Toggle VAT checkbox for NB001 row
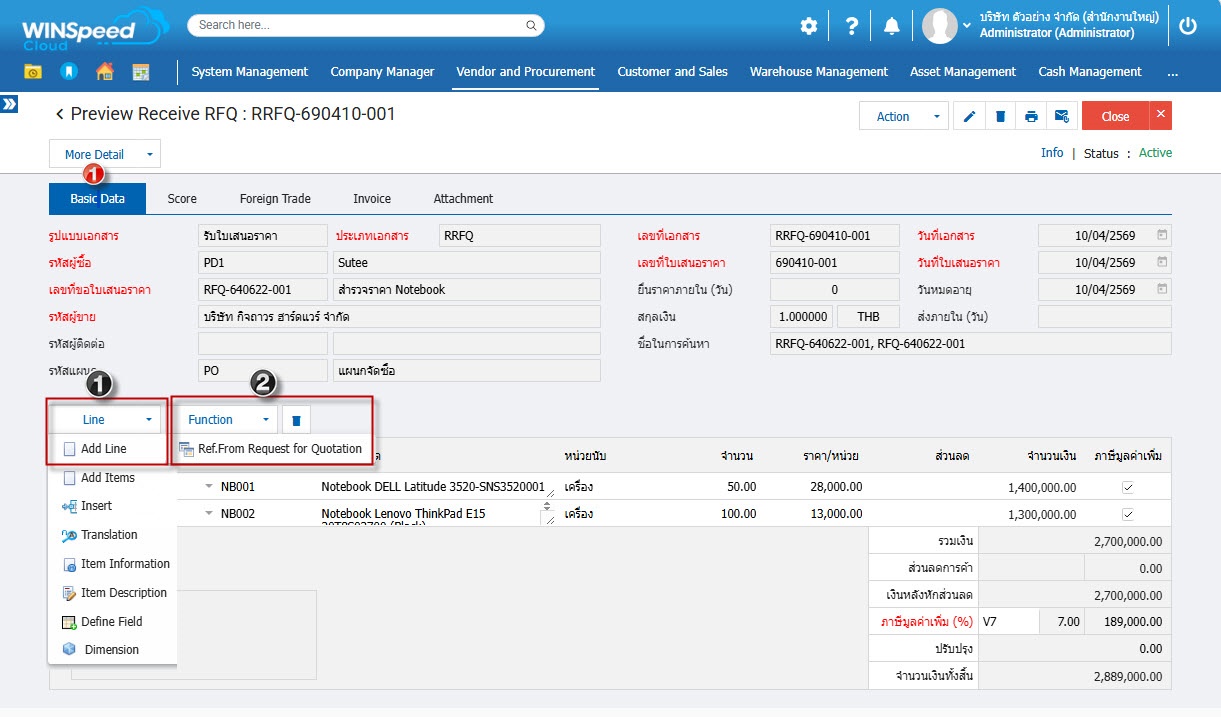This screenshot has height=717, width=1221. tap(1128, 487)
